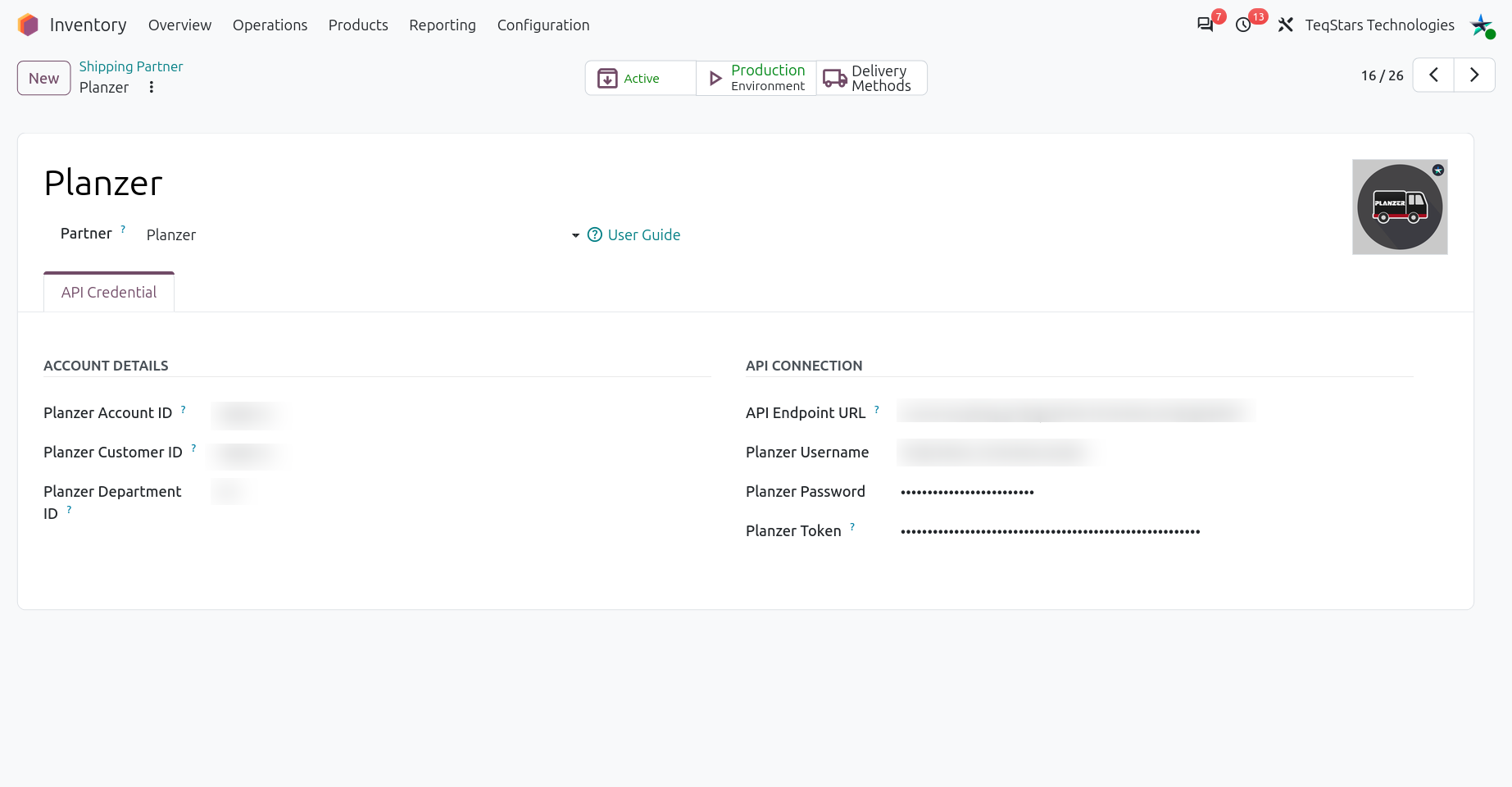Open the Overview menu
1512x787 pixels.
click(x=179, y=25)
